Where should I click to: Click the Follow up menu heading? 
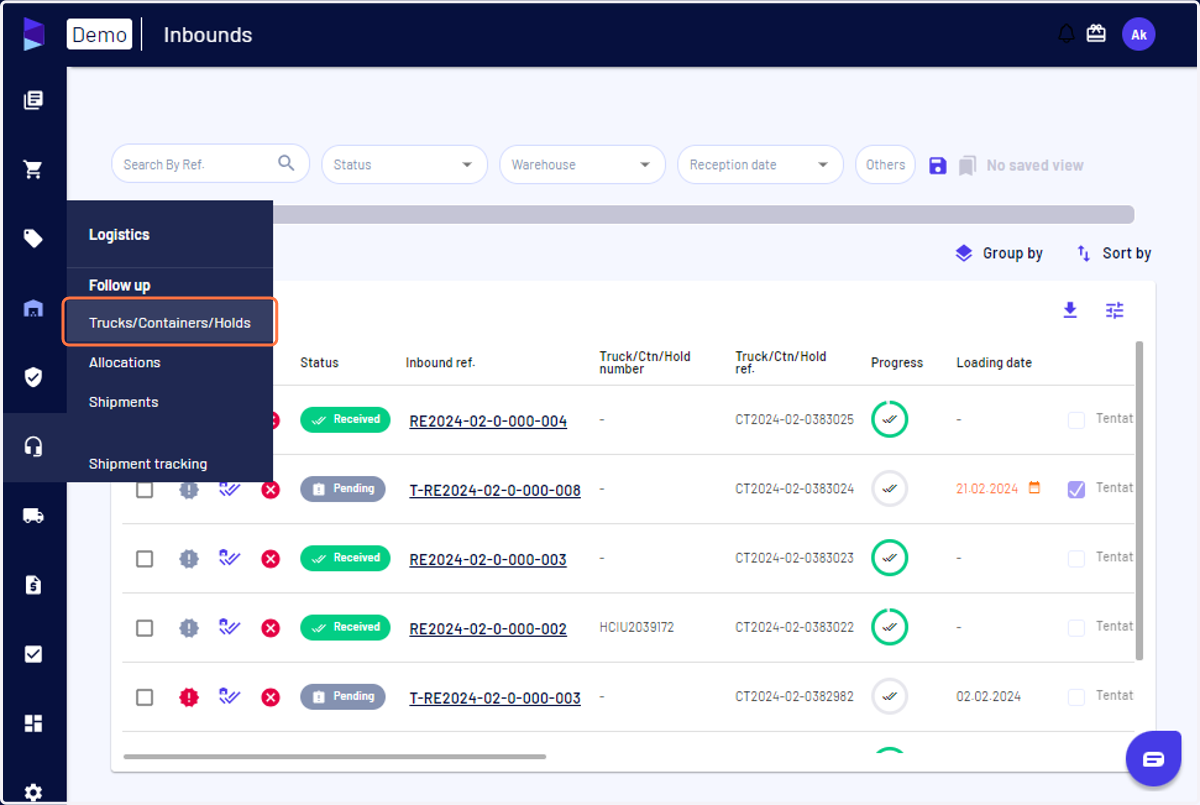120,285
